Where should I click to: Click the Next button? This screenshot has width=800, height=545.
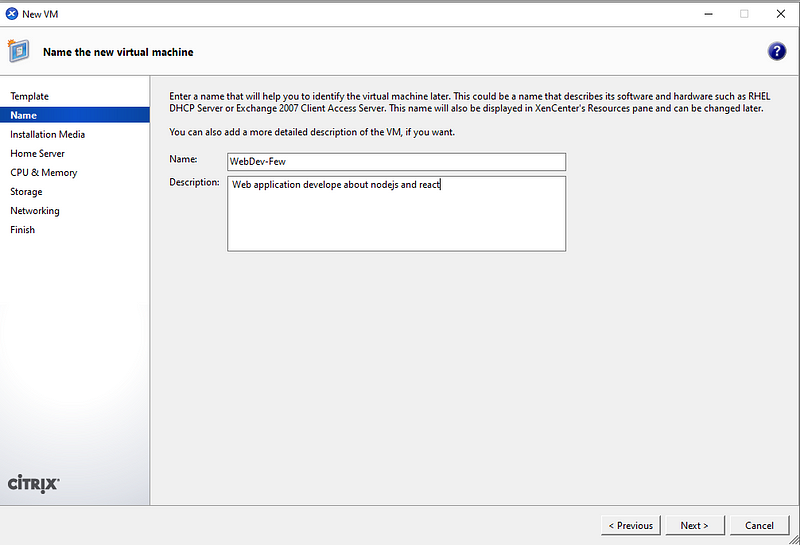pos(694,525)
